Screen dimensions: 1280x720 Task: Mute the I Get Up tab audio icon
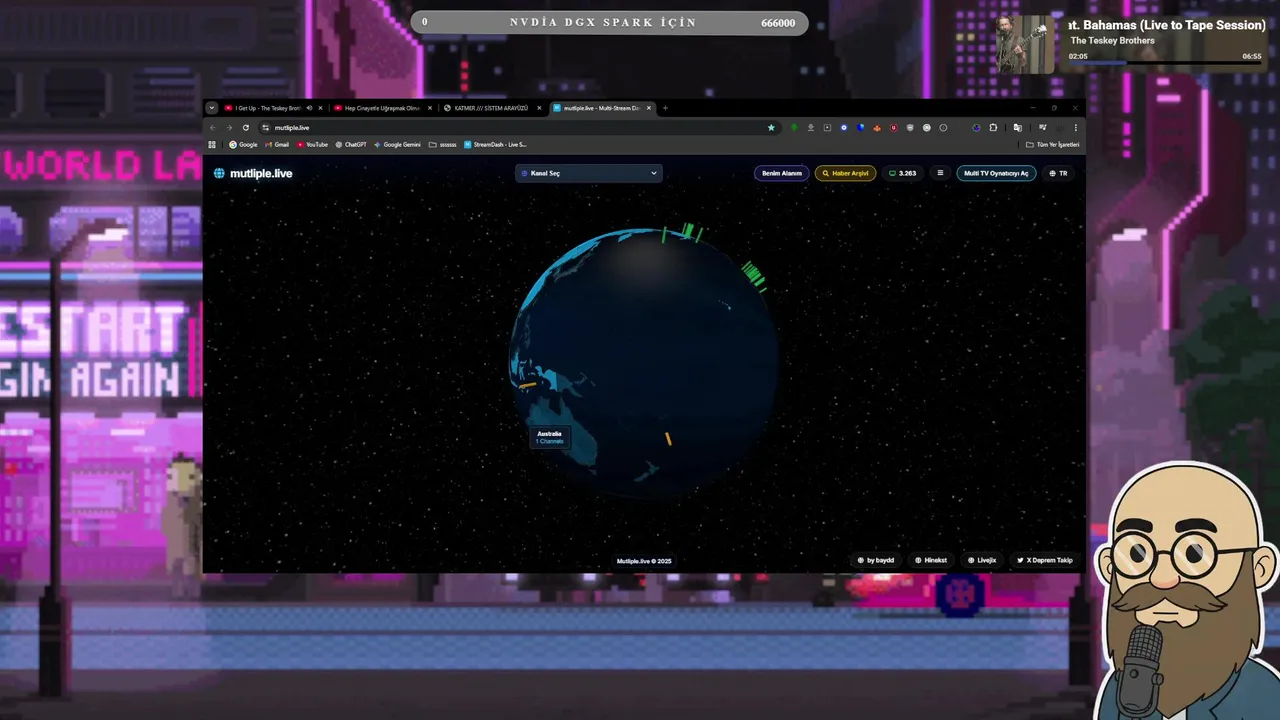[x=309, y=108]
